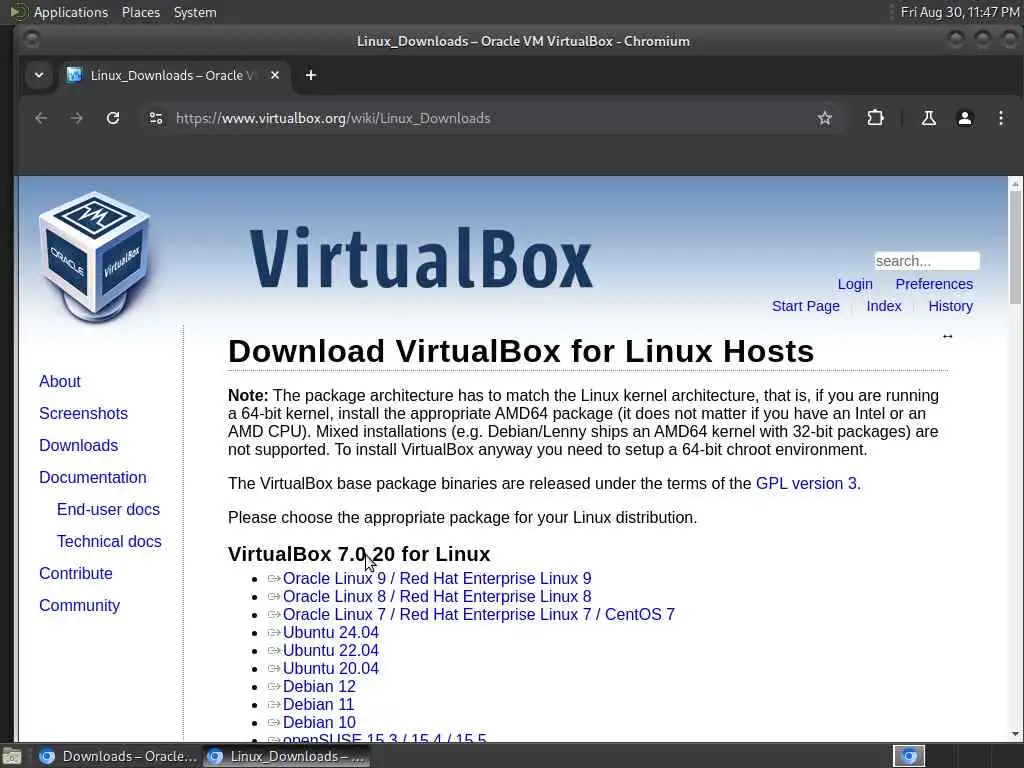Download the Ubuntu 20.04 package
Image resolution: width=1024 pixels, height=768 pixels.
point(330,668)
